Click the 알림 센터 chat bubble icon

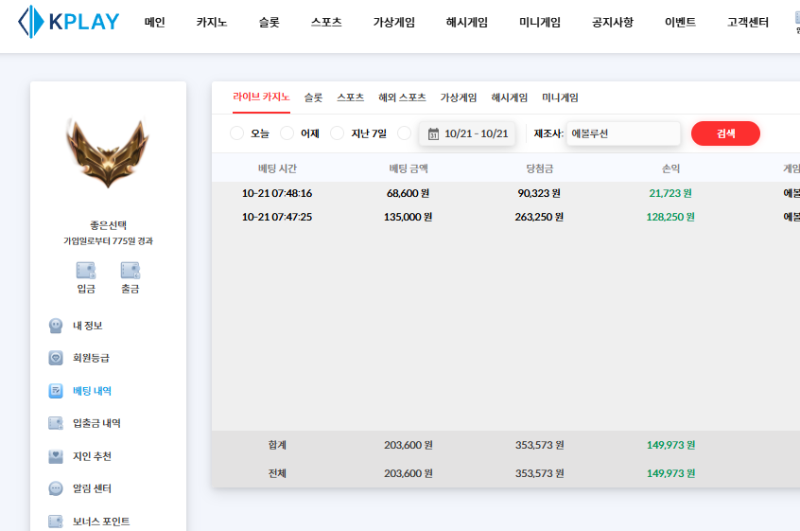56,489
